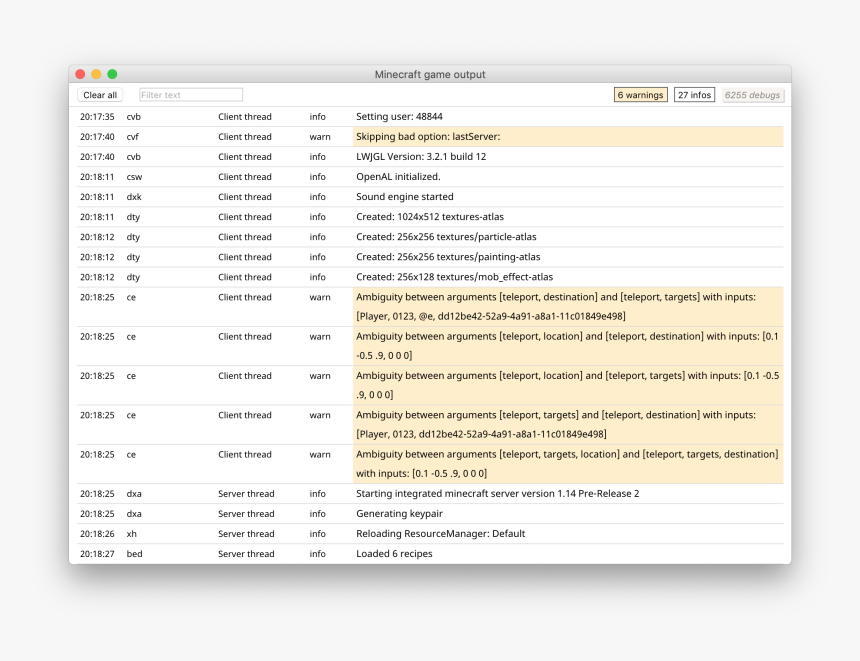The height and width of the screenshot is (661, 860).
Task: Click the Minecraft game output title bar
Action: [x=428, y=73]
